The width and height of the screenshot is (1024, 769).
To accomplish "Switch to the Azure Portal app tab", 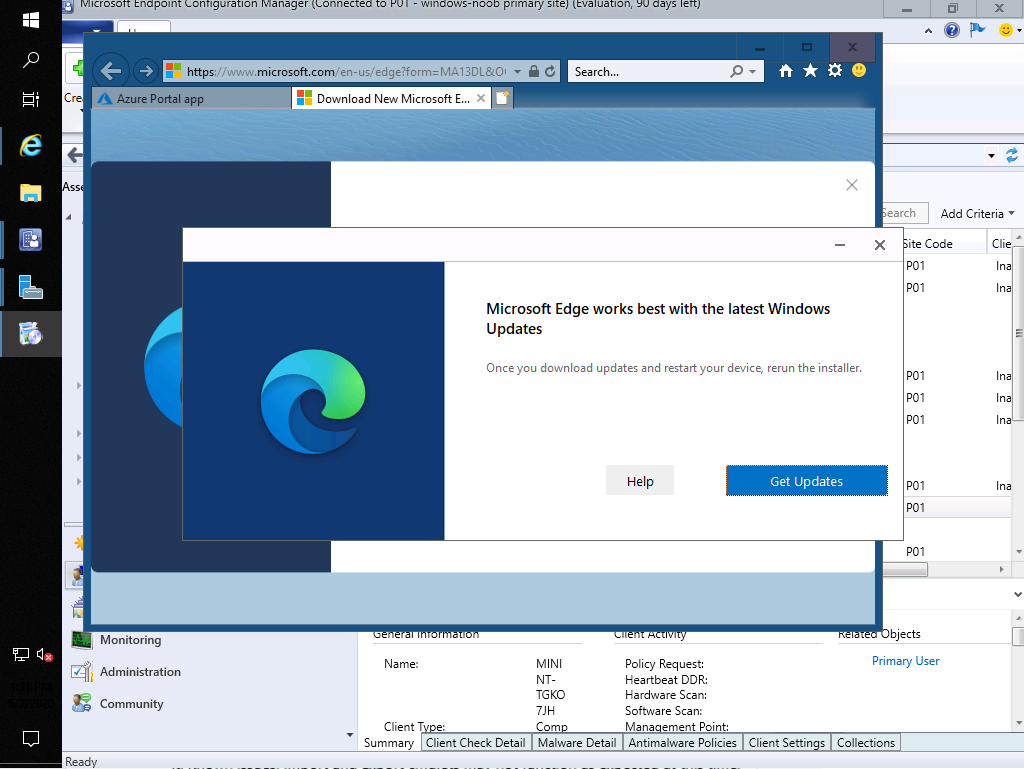I will pos(191,99).
